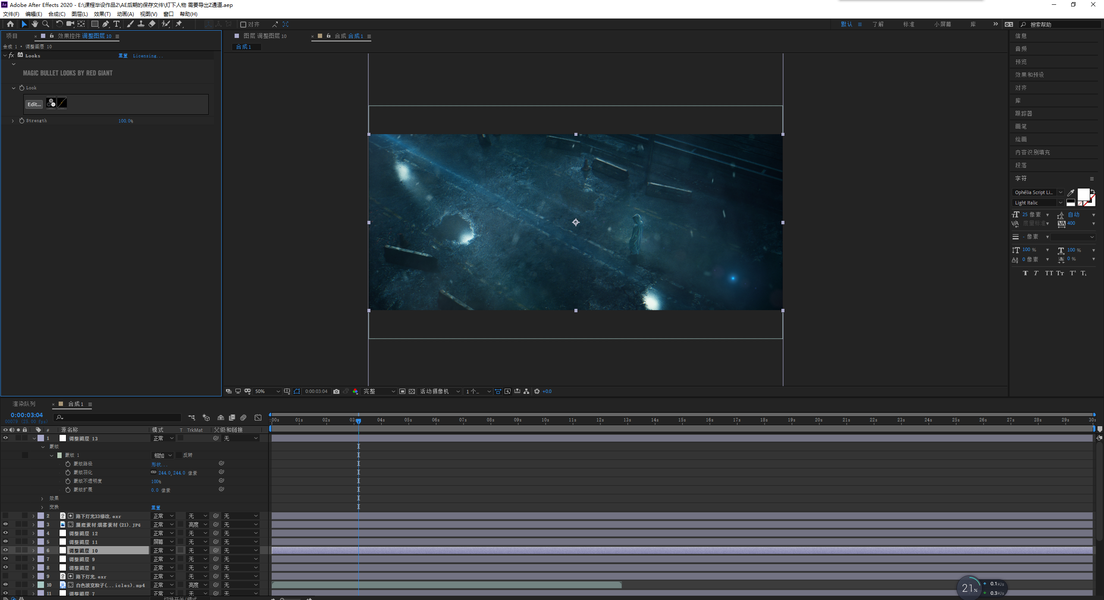Select the 标准 workspace

point(909,24)
